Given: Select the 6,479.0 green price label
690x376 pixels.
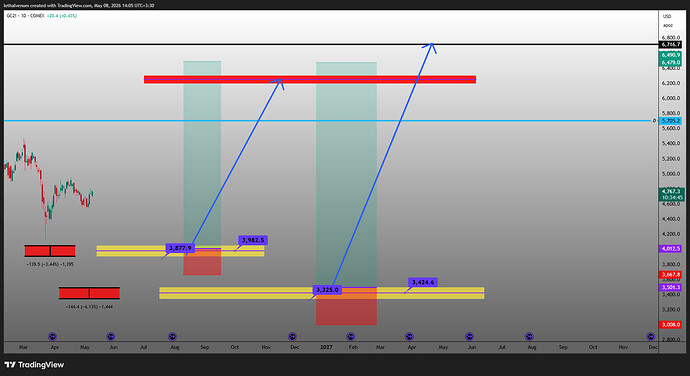Looking at the screenshot, I should click(x=671, y=63).
